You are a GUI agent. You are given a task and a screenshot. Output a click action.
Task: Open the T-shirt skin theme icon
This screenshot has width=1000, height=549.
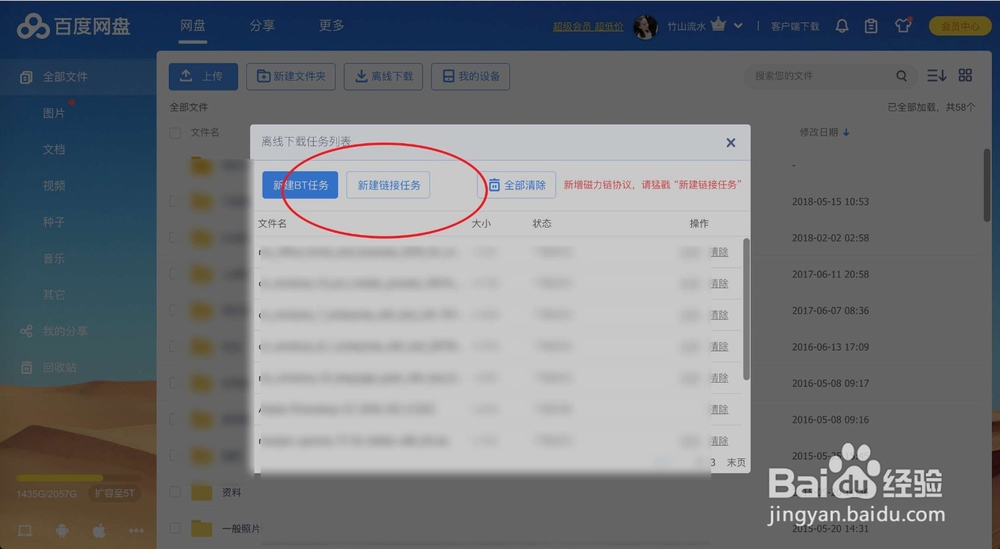coord(902,26)
